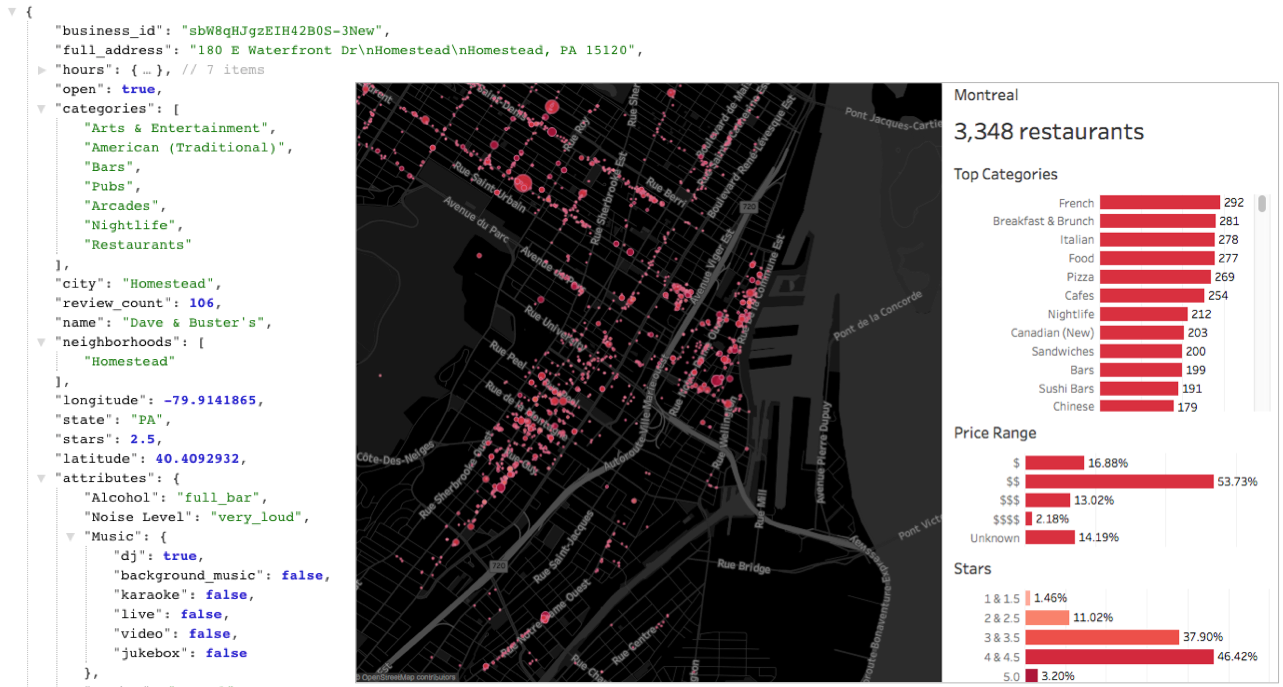Click the longitude value -79.9141865
Viewport: 1283px width, 687px height.
pyautogui.click(x=212, y=401)
